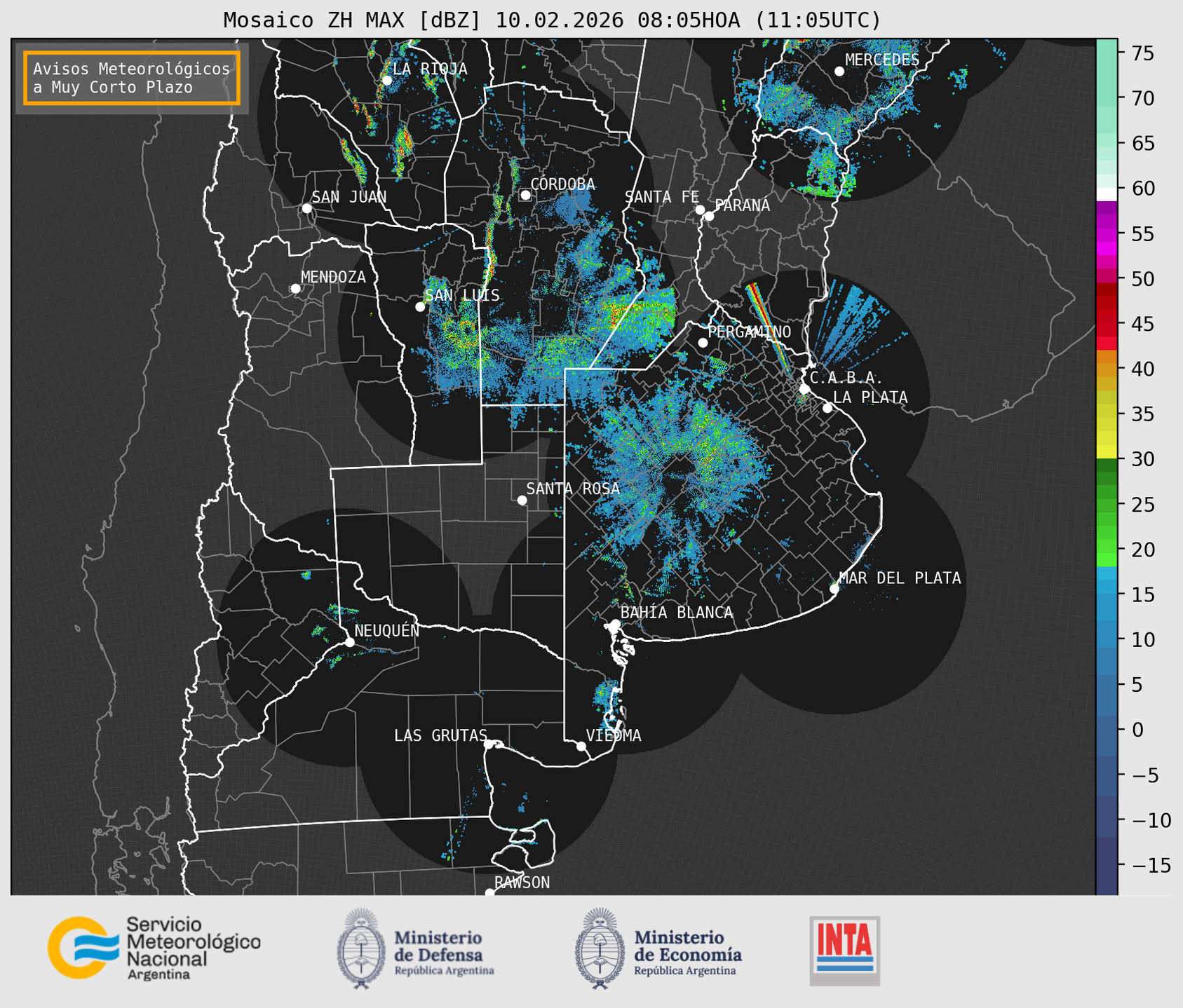Image resolution: width=1183 pixels, height=1008 pixels.
Task: Click the 45 tick label on colorbar
Action: 1142,324
